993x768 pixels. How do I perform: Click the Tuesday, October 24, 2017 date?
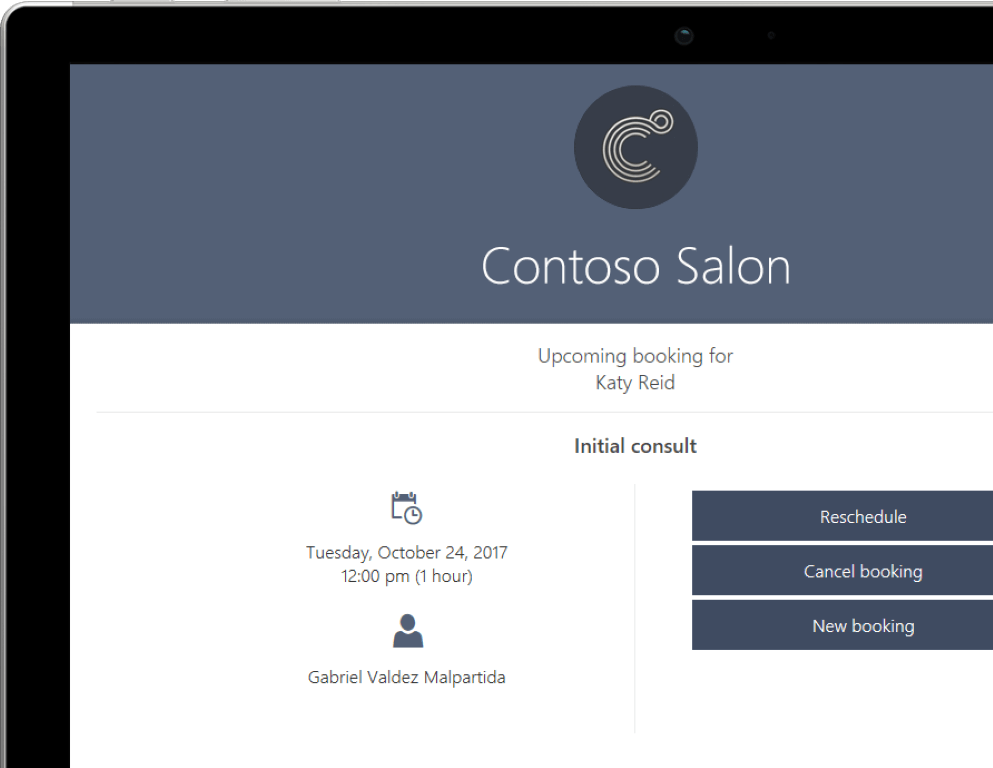[407, 552]
